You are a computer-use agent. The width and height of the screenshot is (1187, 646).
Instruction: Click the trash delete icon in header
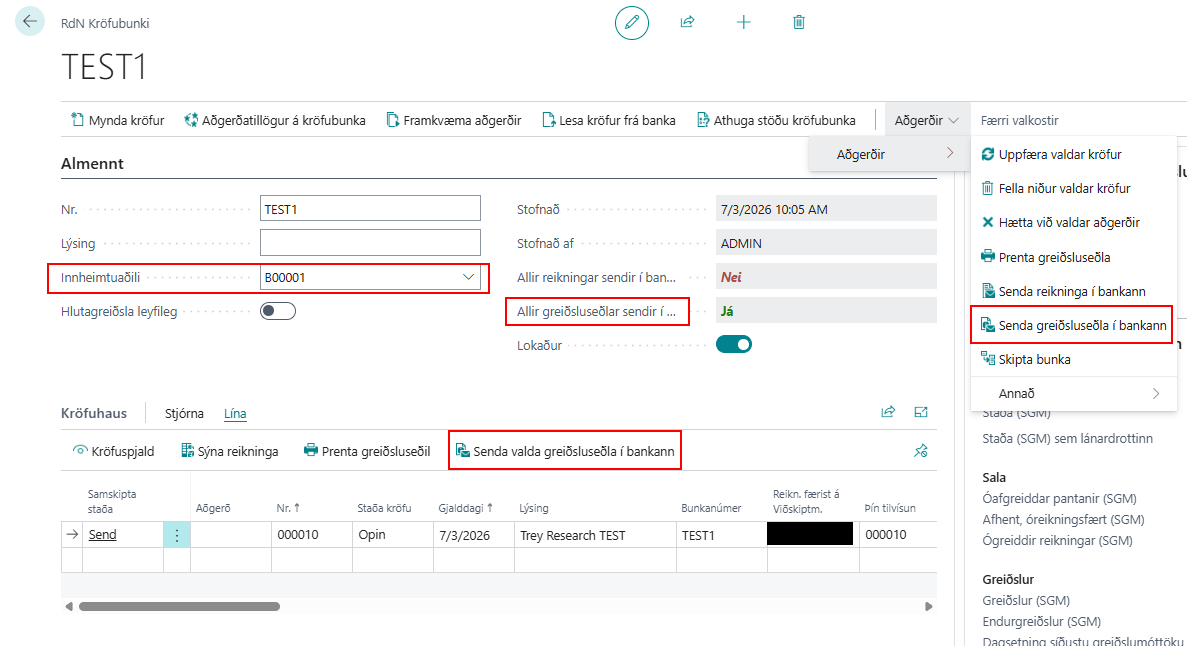[x=799, y=23]
